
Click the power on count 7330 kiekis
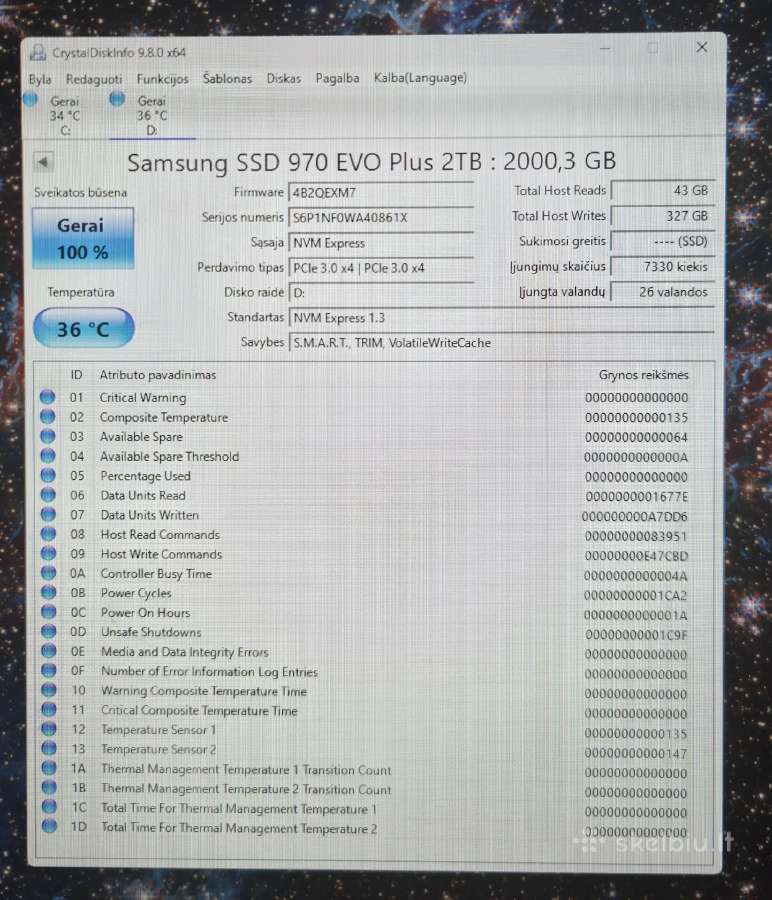point(662,266)
